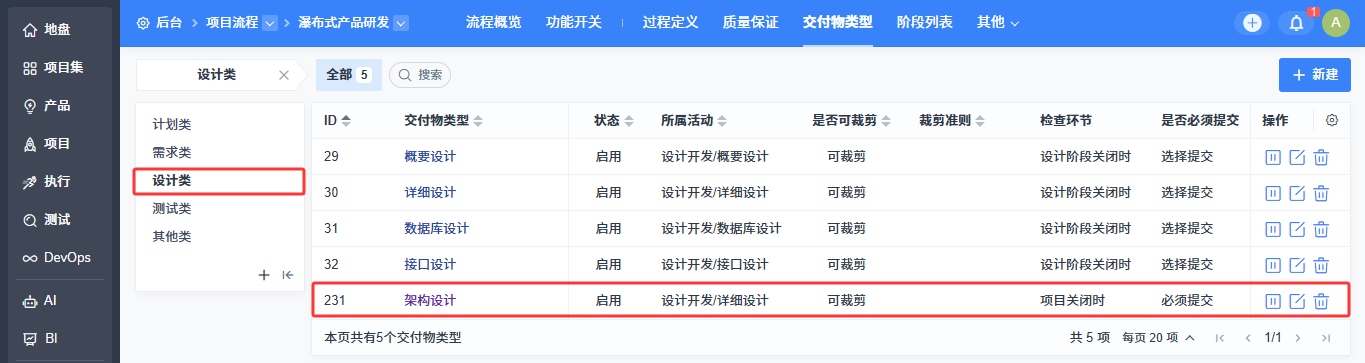The image size is (1365, 363).
Task: Delete the 概要设计 deliverable via trash icon
Action: (x=1321, y=156)
